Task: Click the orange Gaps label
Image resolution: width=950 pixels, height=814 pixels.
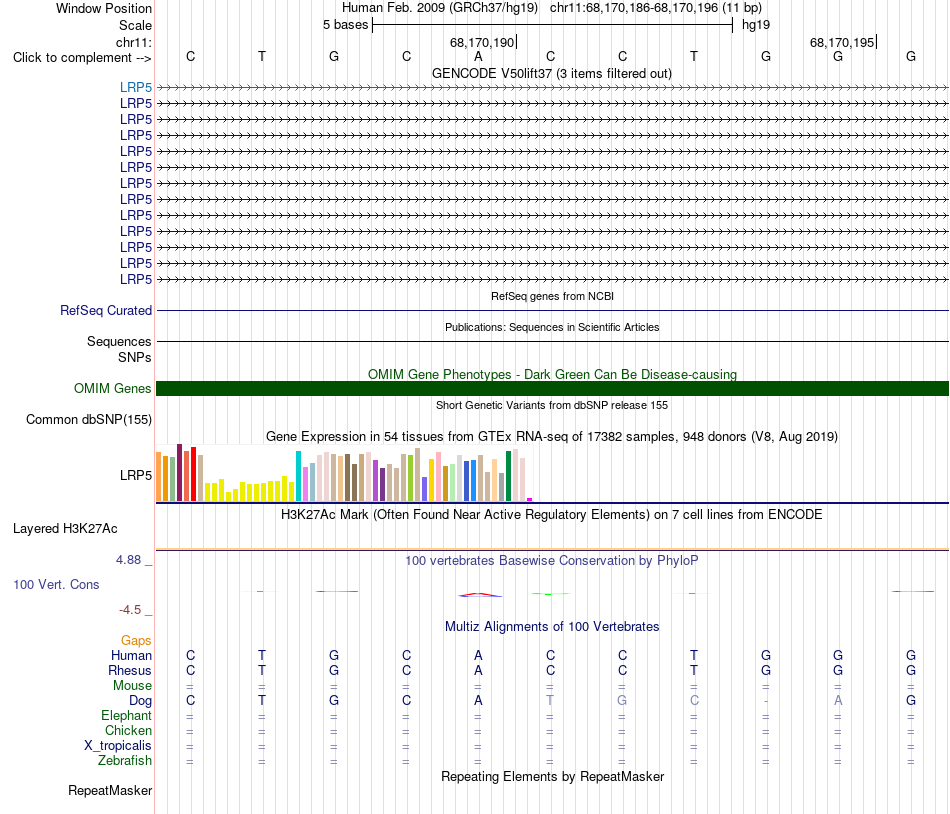Action: point(136,640)
